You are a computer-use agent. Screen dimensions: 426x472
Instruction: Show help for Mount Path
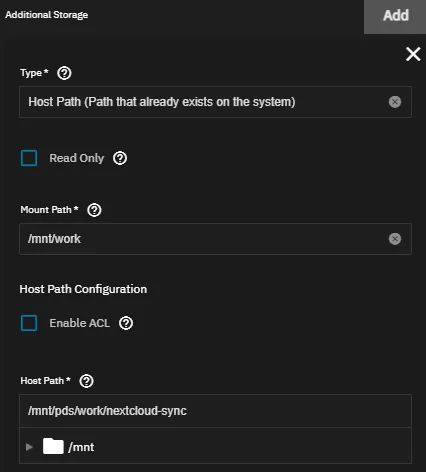(94, 210)
